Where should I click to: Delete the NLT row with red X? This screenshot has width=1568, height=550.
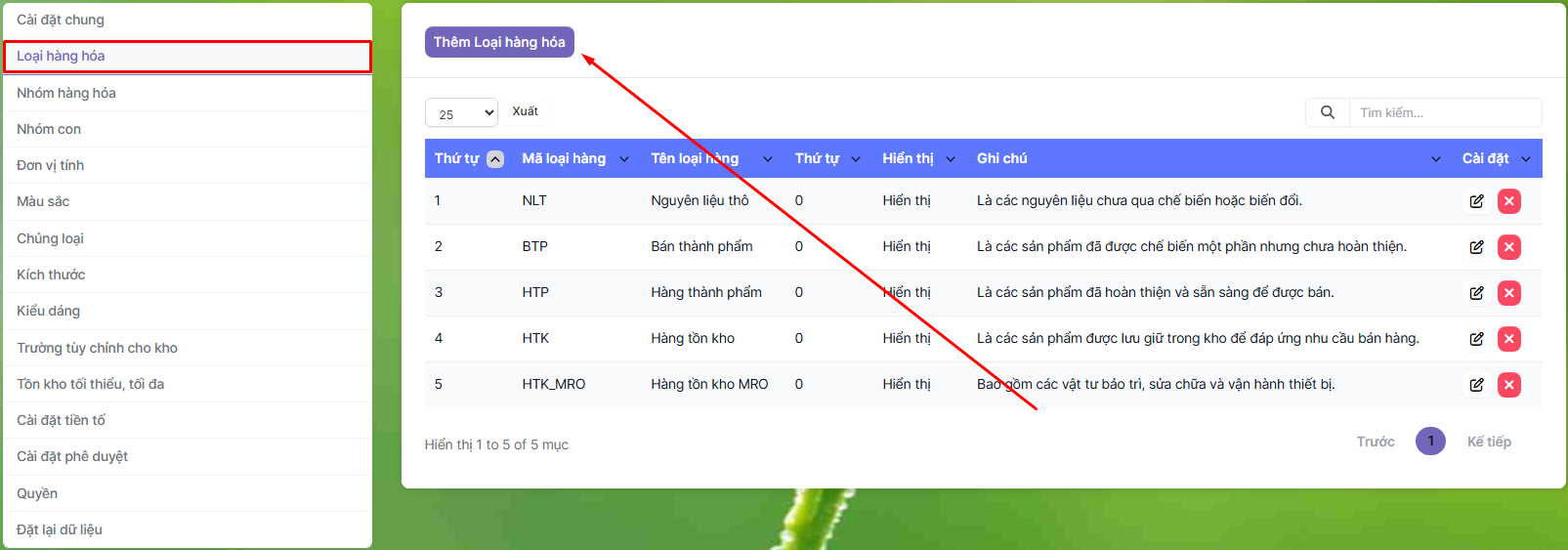click(1508, 201)
